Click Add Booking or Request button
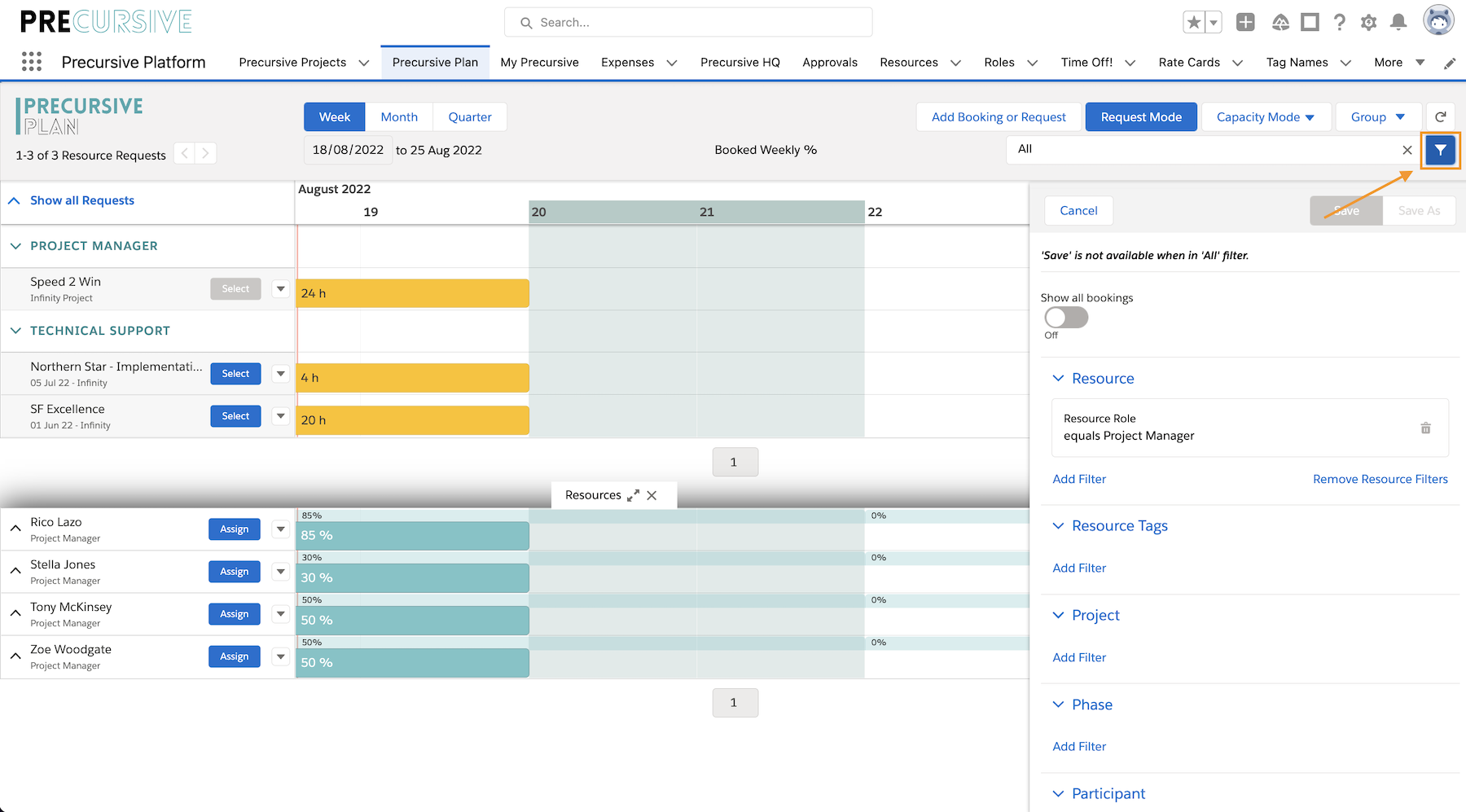This screenshot has width=1466, height=812. [x=999, y=117]
